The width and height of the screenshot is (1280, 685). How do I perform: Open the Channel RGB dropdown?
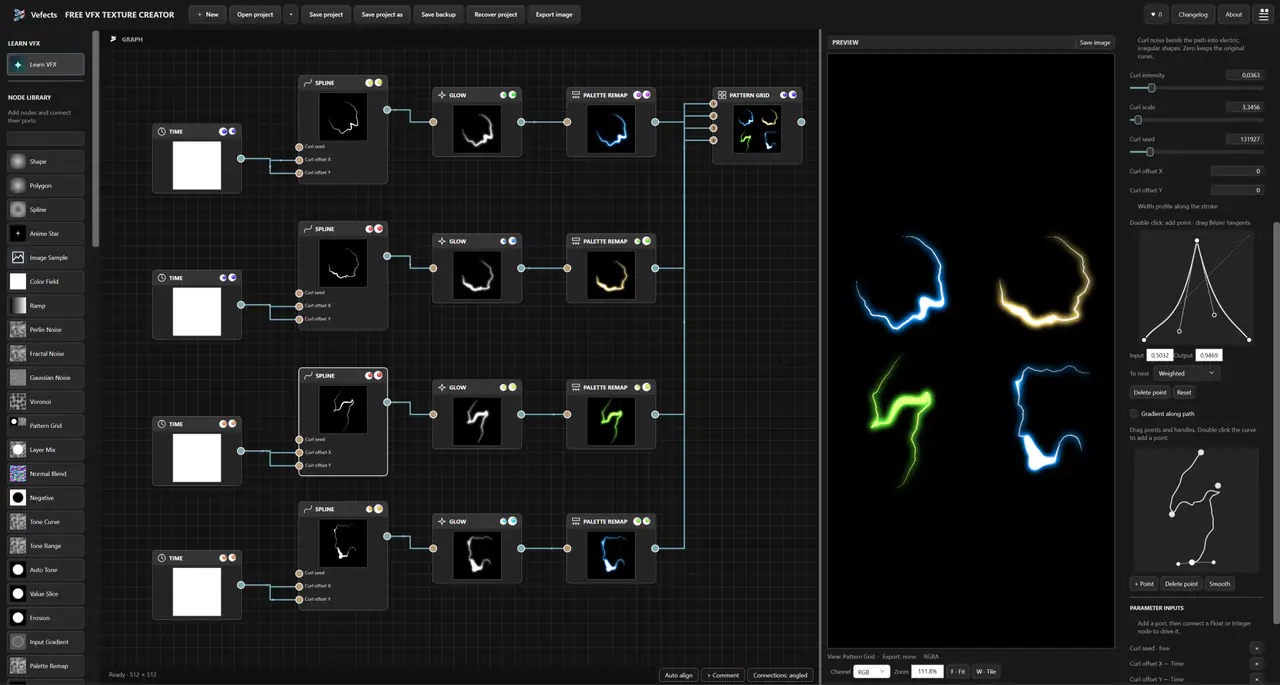coord(870,672)
